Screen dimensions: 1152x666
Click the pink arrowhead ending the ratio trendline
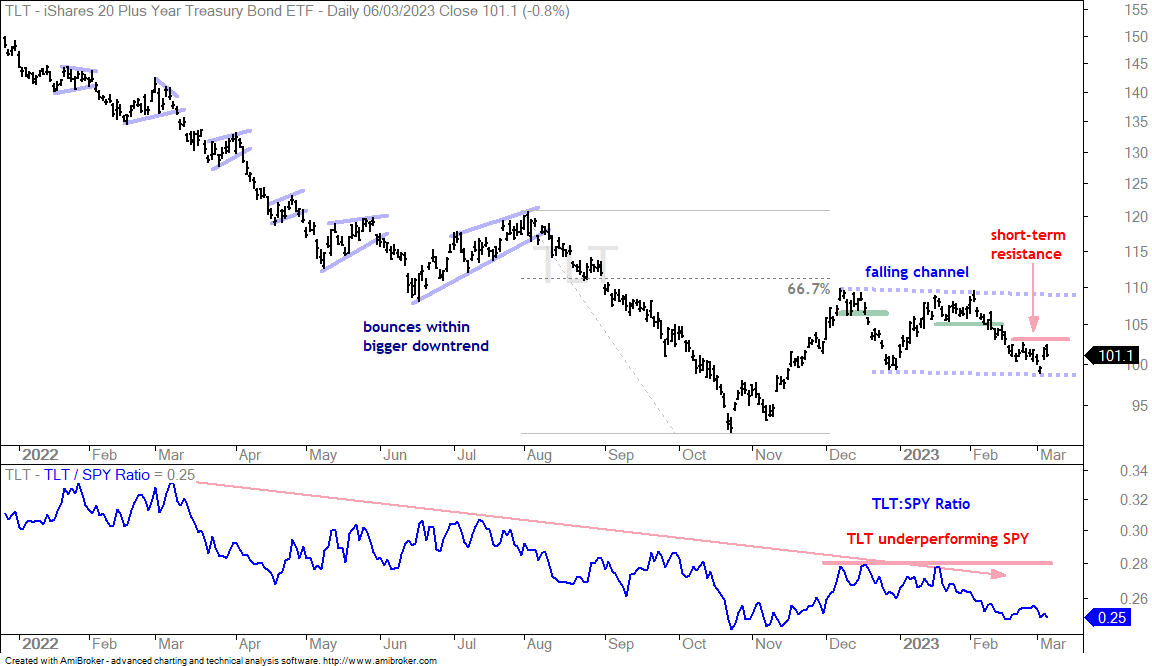click(x=998, y=574)
